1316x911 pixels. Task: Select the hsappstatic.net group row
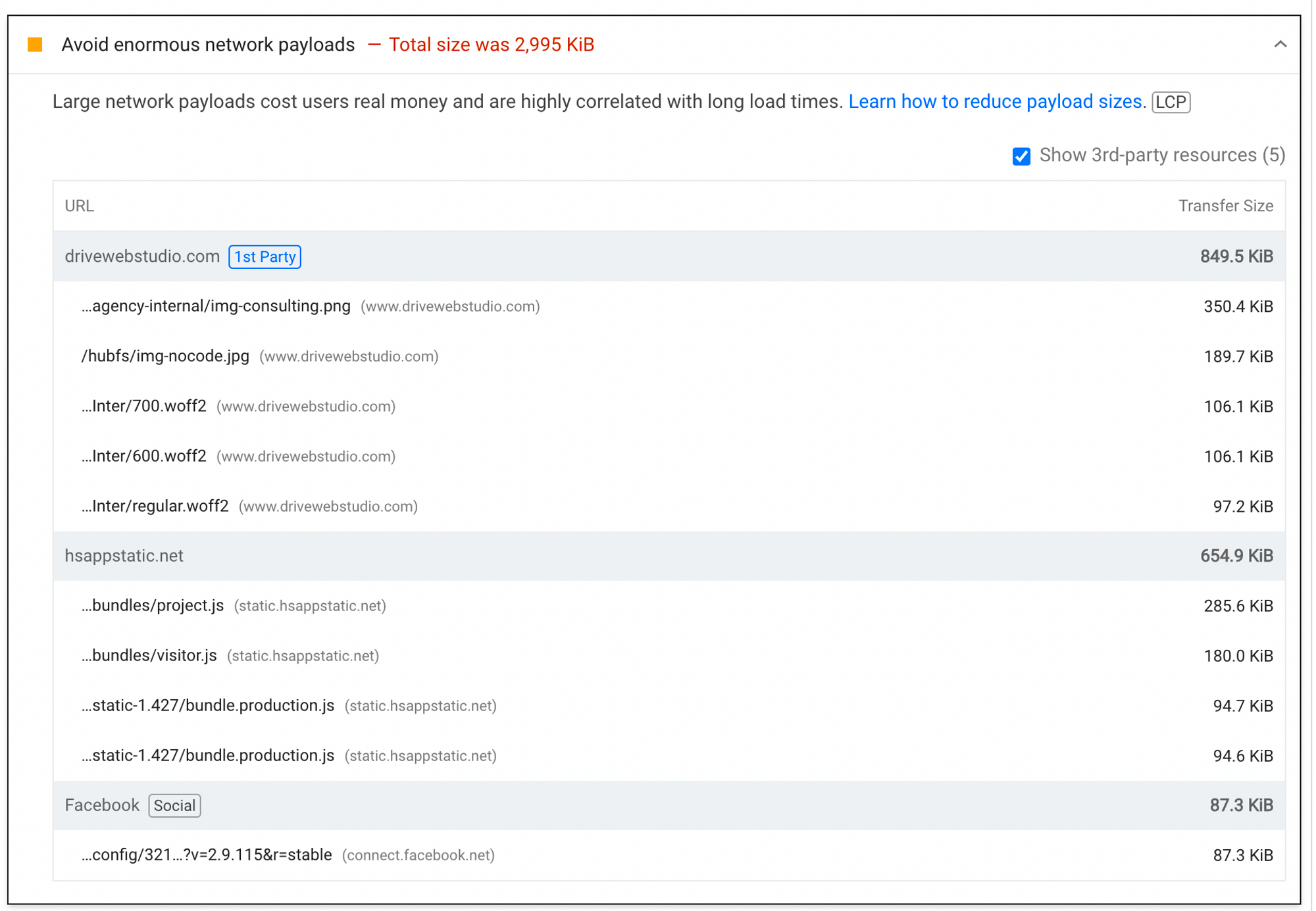point(124,556)
